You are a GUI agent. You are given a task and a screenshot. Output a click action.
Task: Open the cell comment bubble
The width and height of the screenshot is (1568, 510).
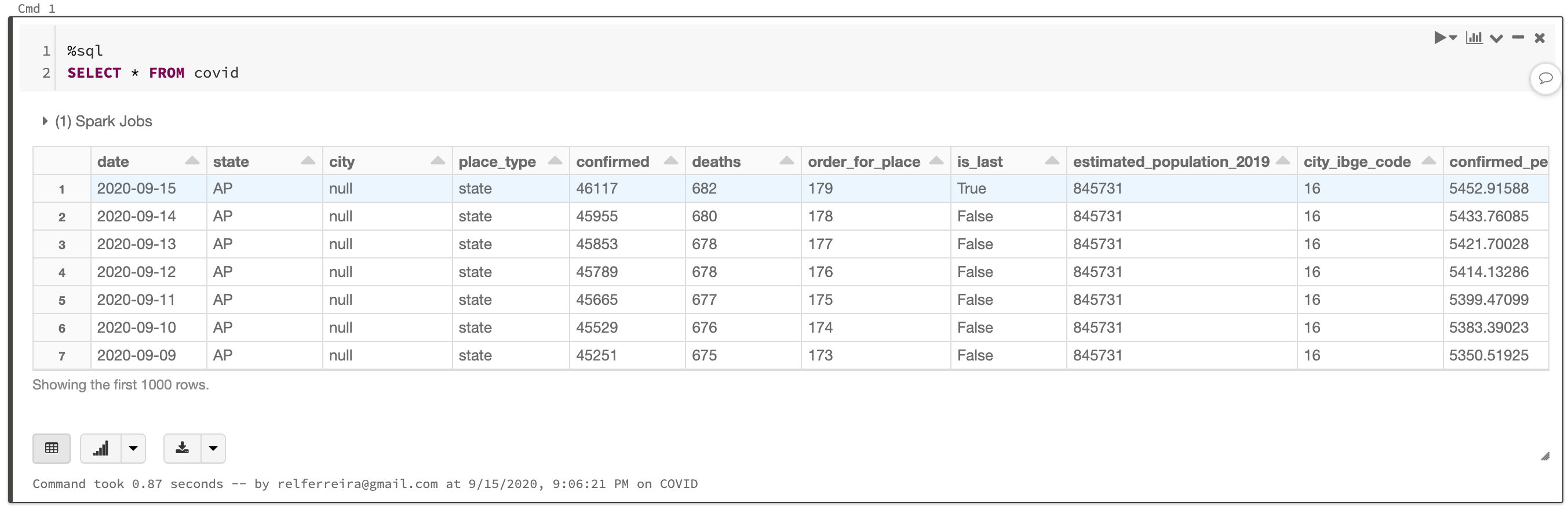coord(1545,78)
